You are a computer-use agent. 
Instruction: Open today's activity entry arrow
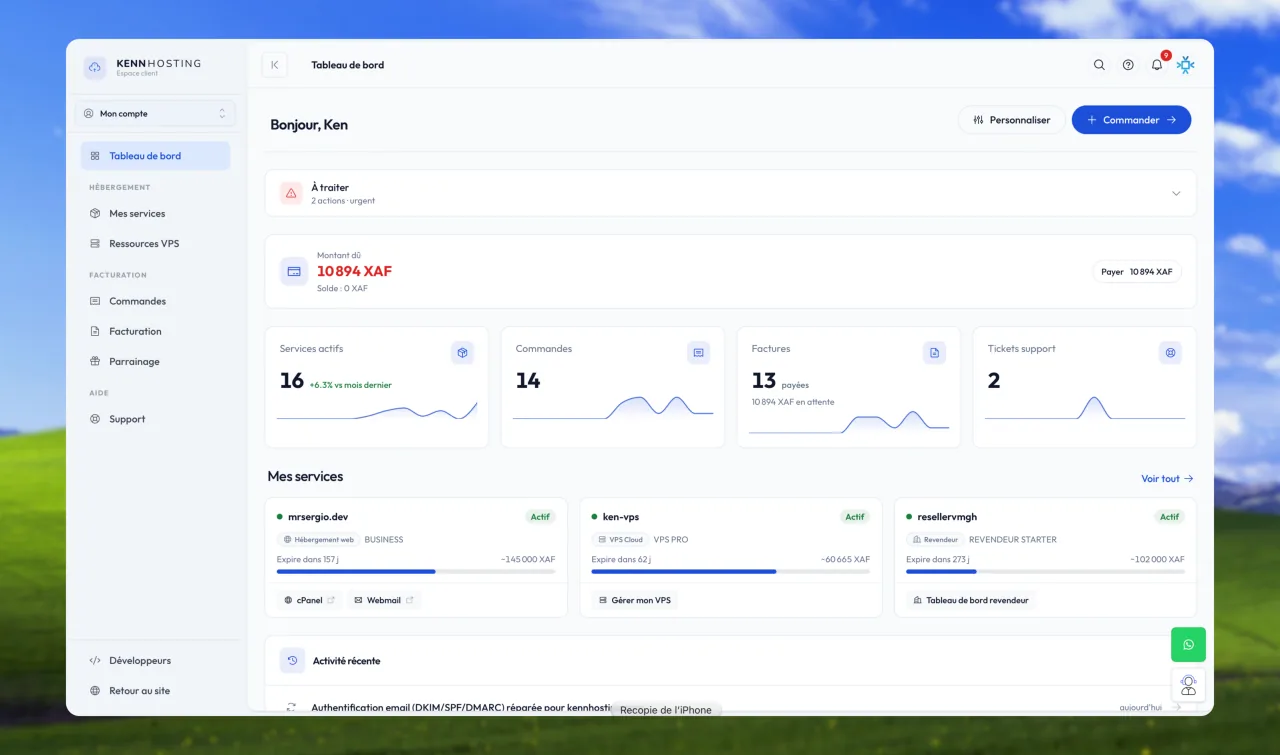click(1176, 707)
